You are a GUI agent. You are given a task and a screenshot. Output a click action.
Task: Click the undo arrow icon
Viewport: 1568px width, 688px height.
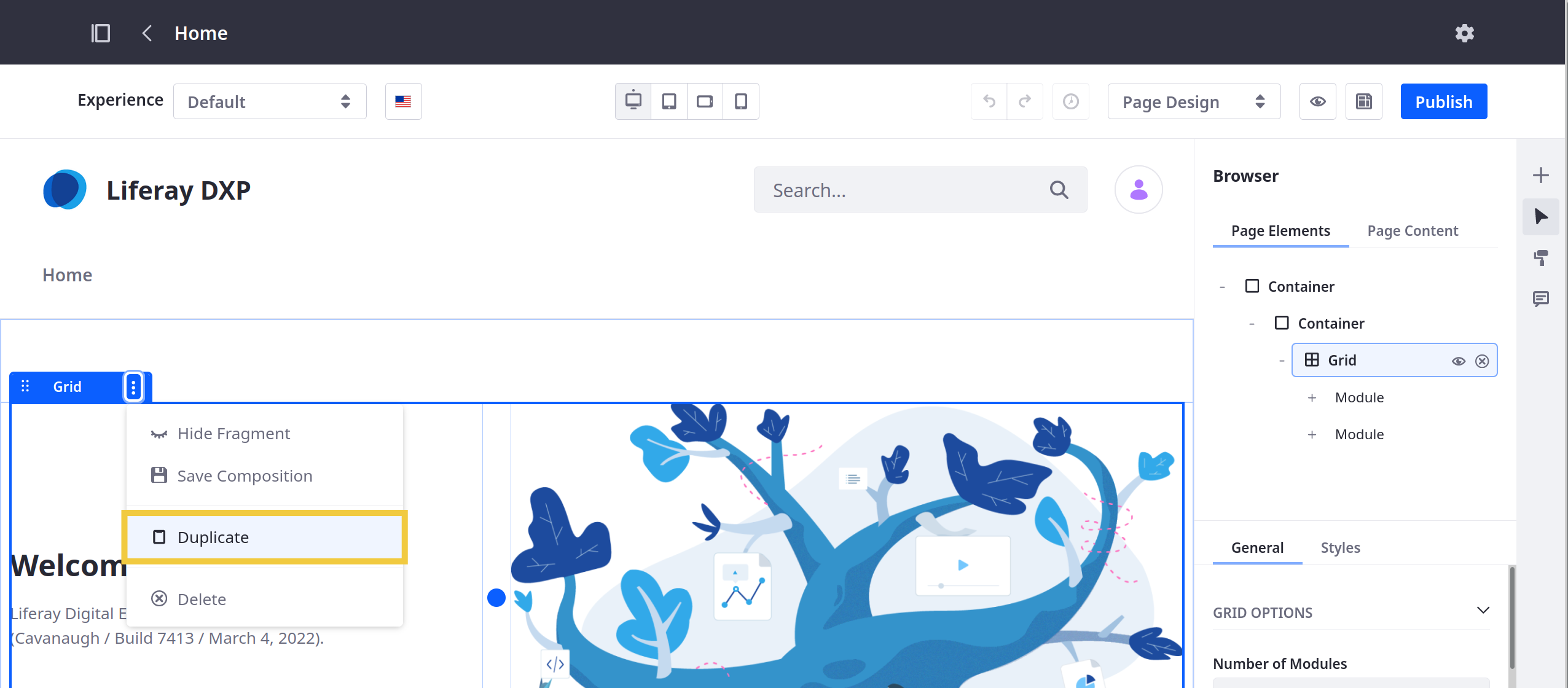click(x=989, y=100)
